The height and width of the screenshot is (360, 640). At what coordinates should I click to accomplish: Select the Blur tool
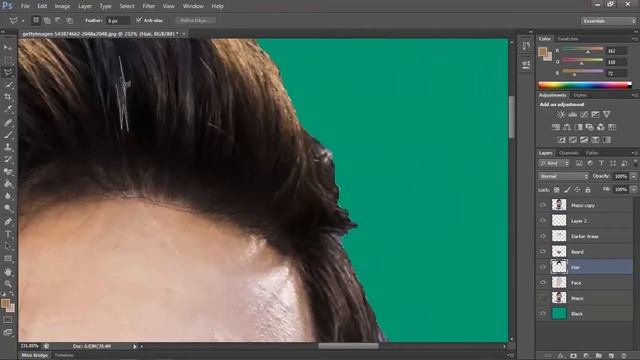tap(8, 196)
